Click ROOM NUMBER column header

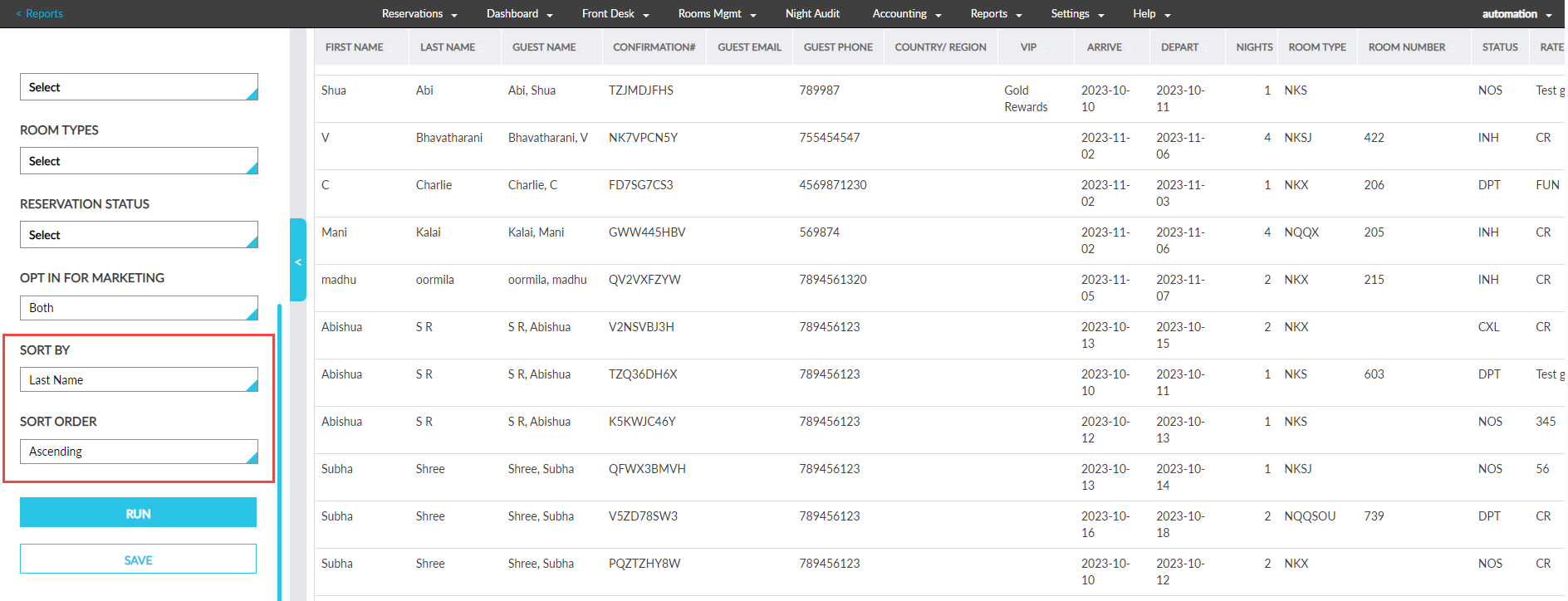(1407, 47)
